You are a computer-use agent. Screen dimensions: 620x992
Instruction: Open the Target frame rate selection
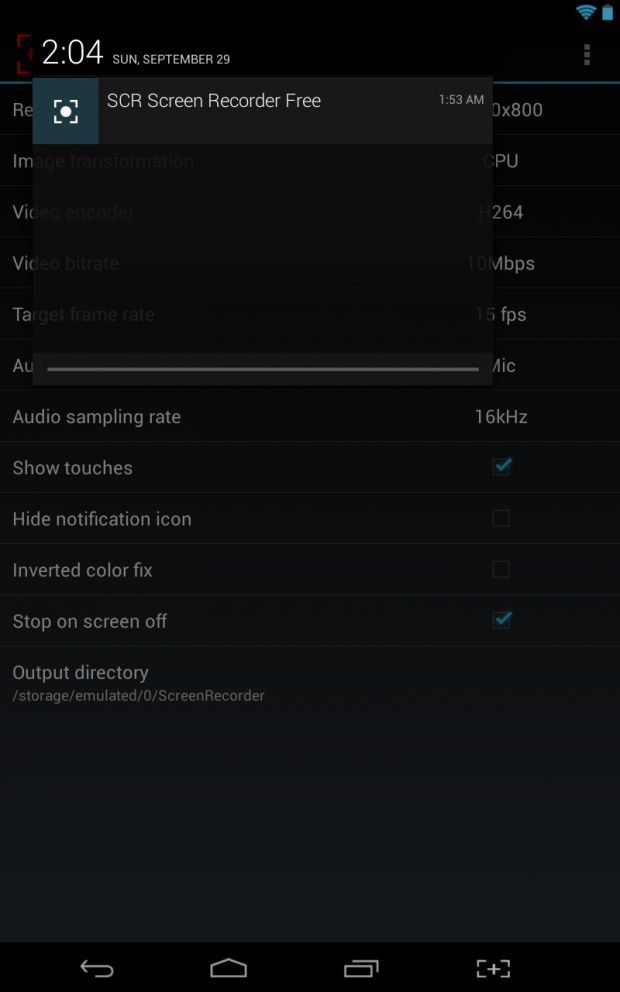point(310,314)
